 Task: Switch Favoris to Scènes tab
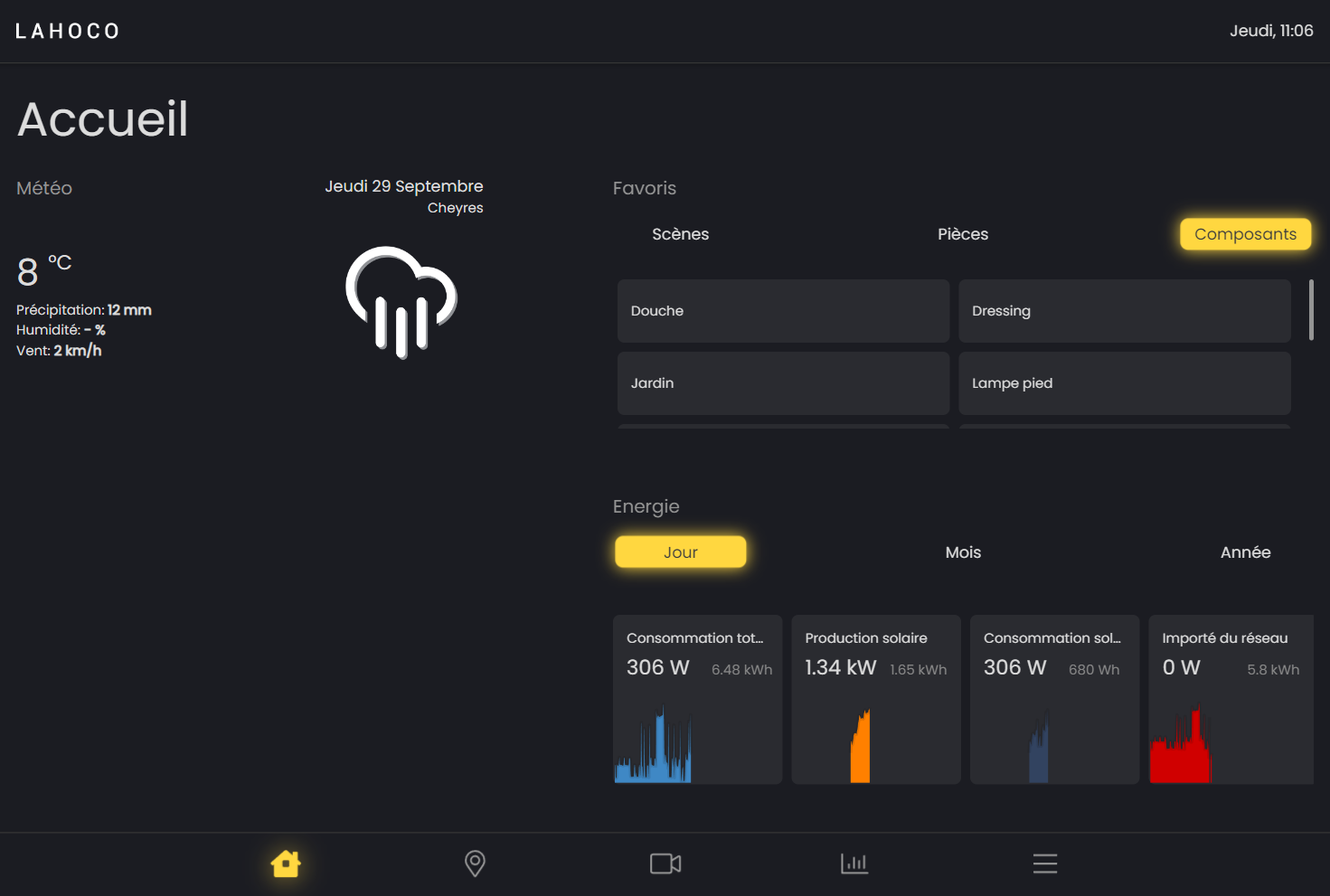(680, 234)
